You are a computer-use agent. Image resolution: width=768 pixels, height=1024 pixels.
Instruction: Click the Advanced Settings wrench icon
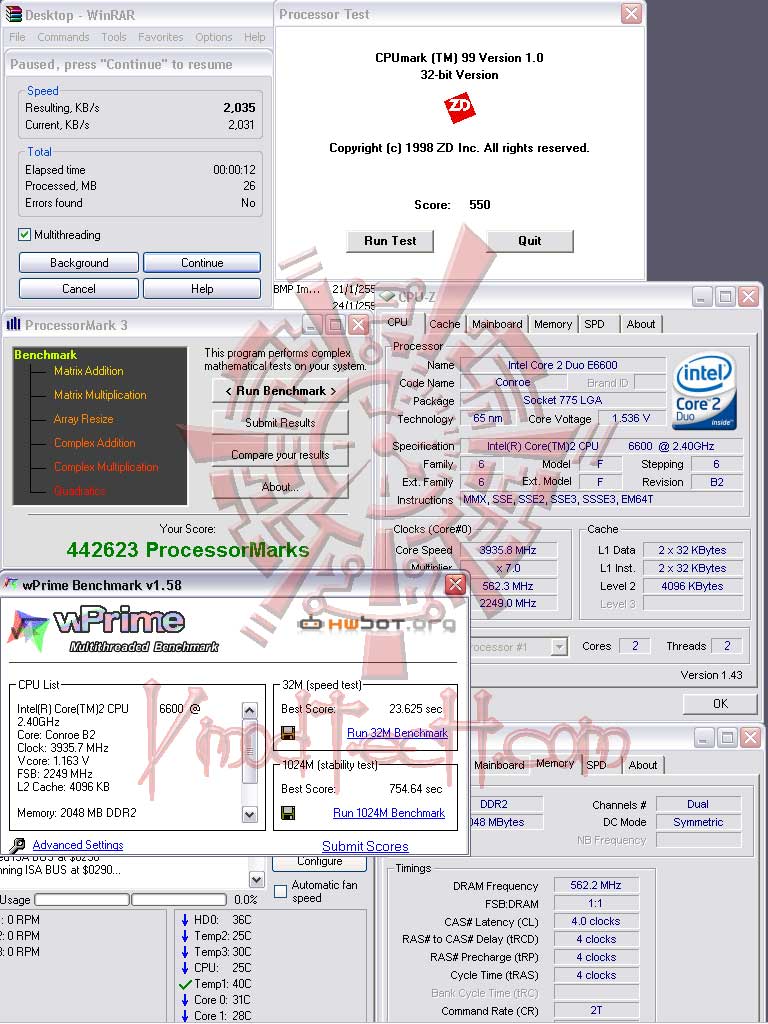(x=18, y=846)
